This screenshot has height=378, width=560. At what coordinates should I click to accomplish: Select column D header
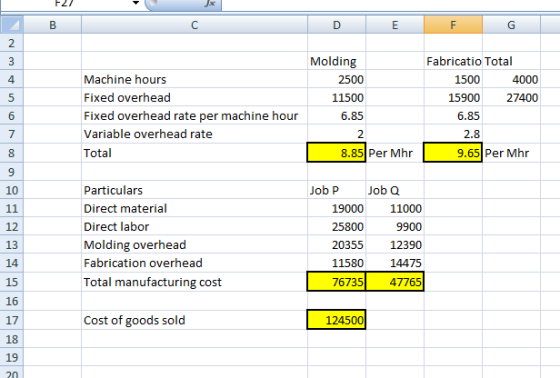coord(336,25)
